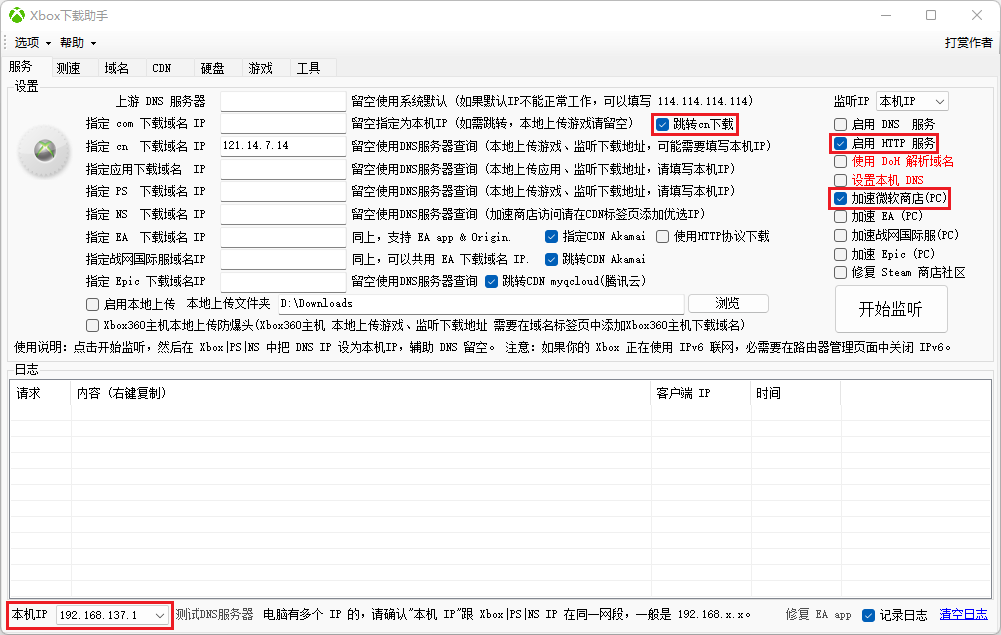
Task: Enable Xbox360主机本地上传防爆头 checkbox
Action: [93, 325]
